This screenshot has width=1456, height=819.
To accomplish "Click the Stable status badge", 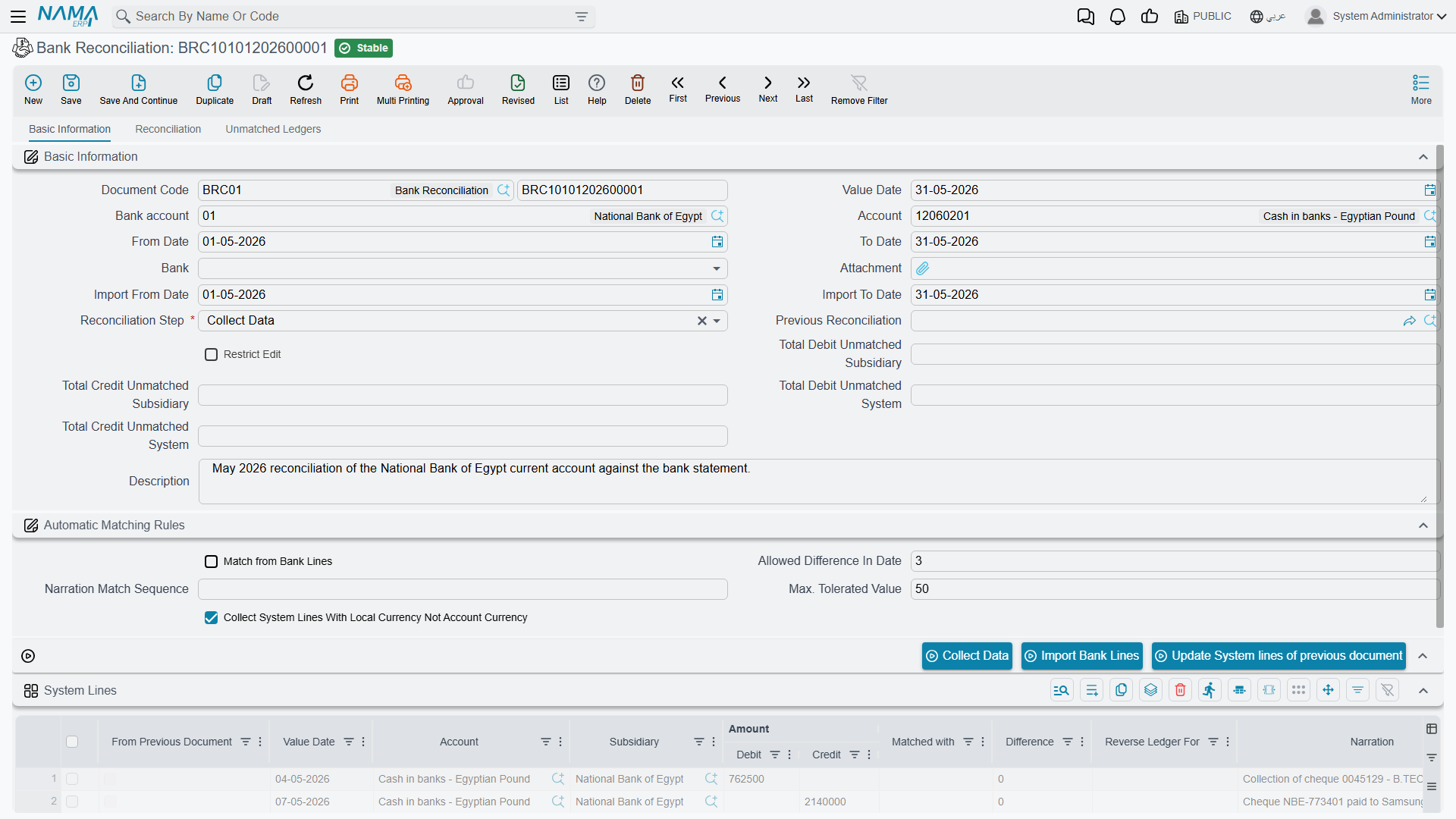I will coord(363,49).
